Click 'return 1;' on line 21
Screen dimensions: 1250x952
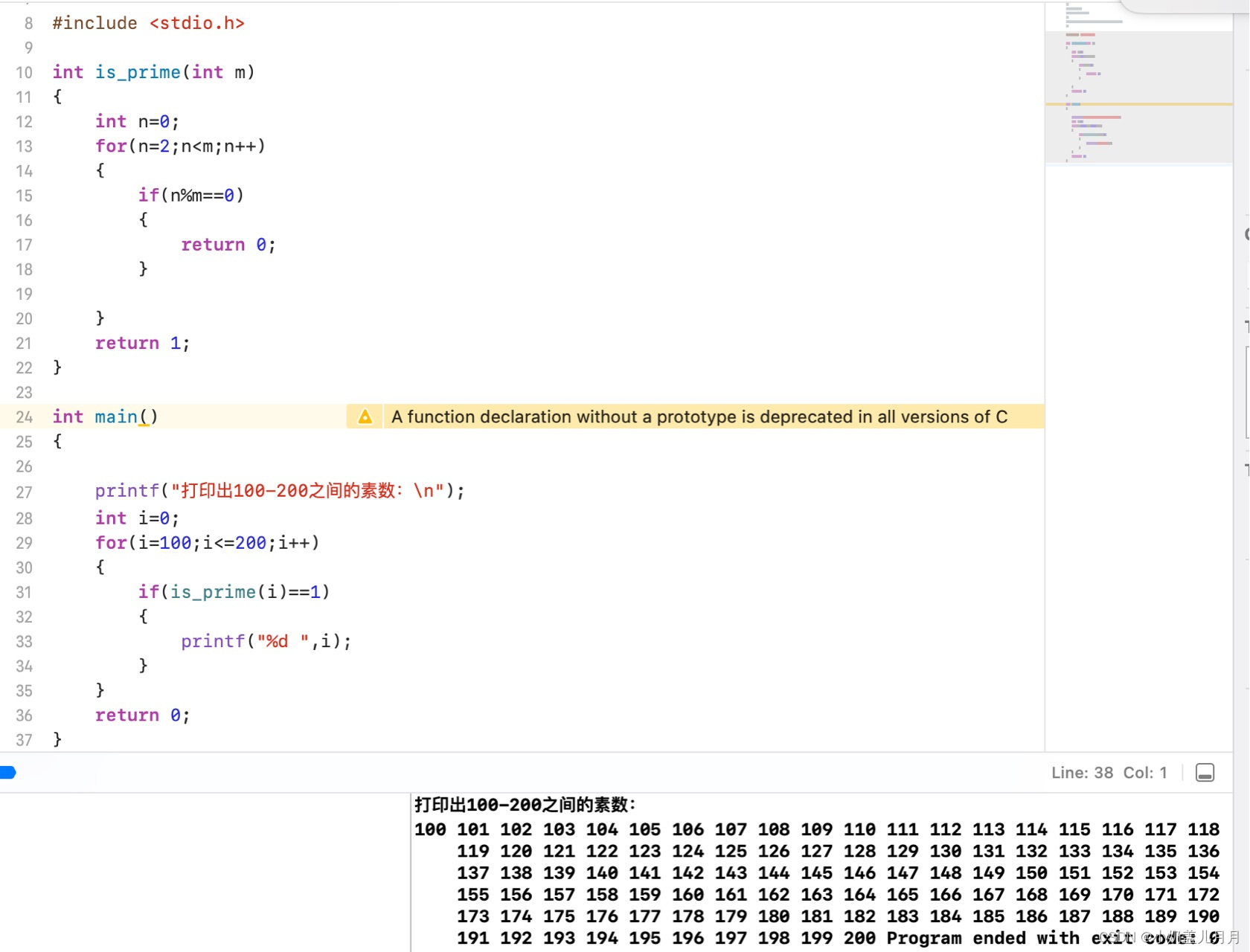click(x=142, y=343)
